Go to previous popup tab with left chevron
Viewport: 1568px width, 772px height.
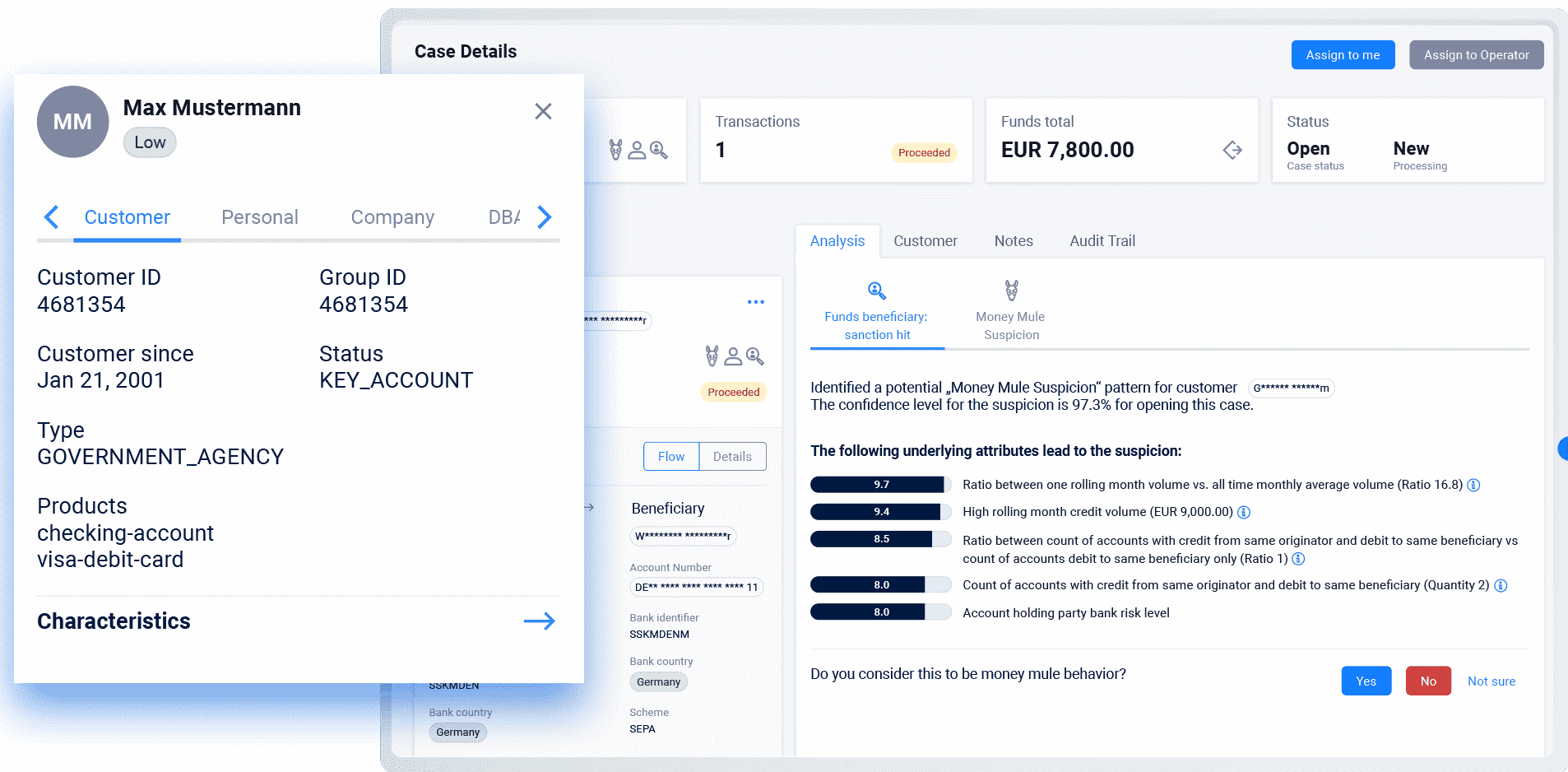pyautogui.click(x=51, y=217)
